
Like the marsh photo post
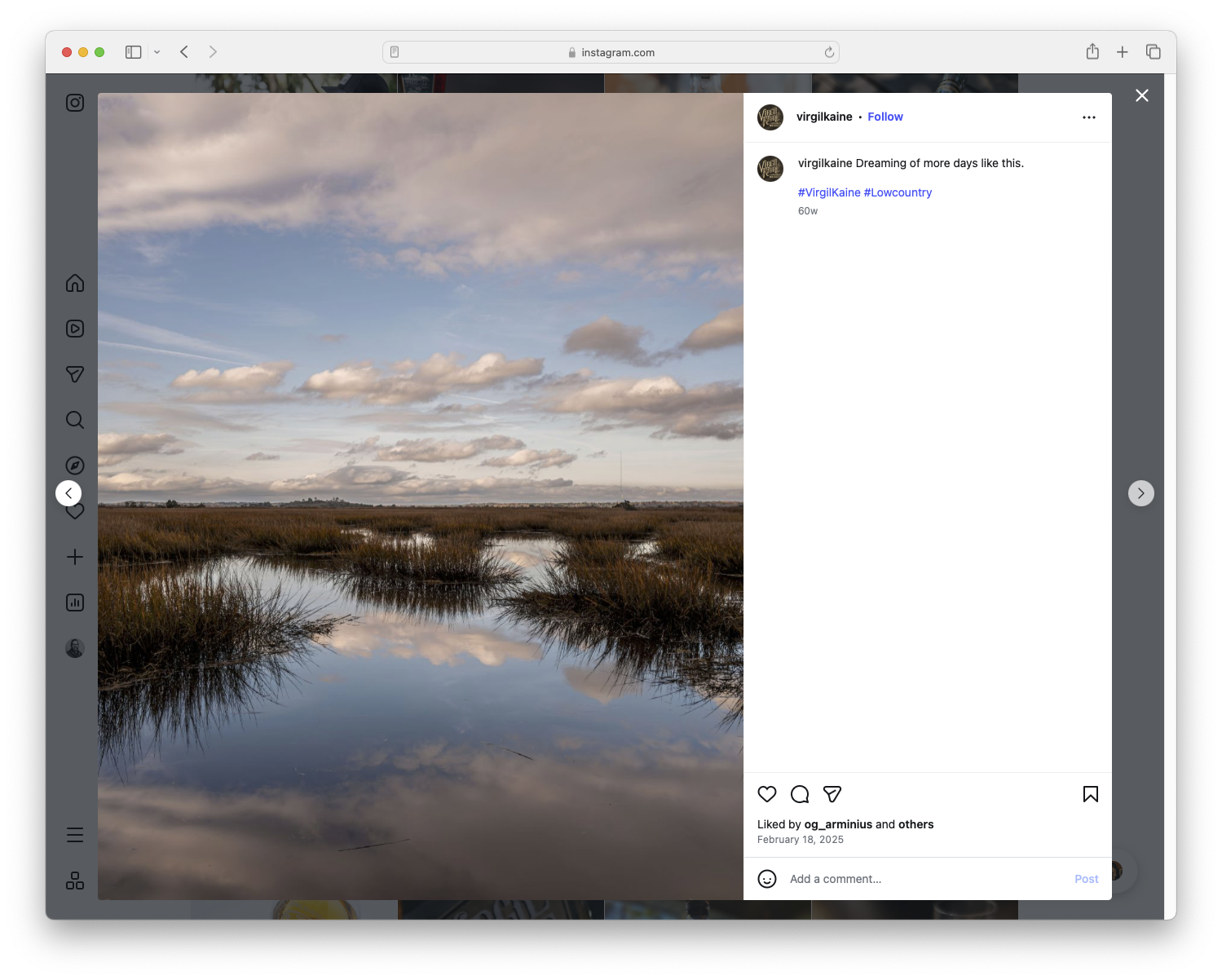[766, 793]
